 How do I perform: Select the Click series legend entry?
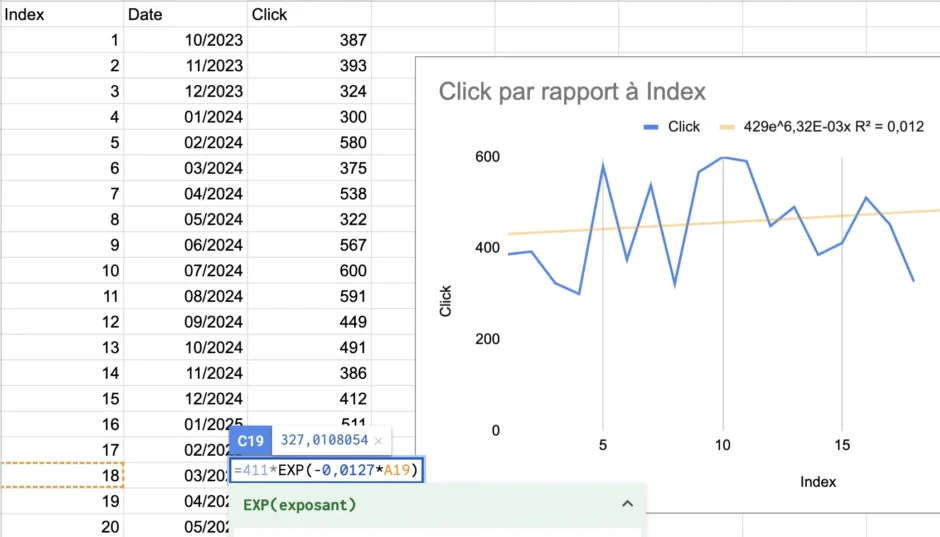pos(671,126)
